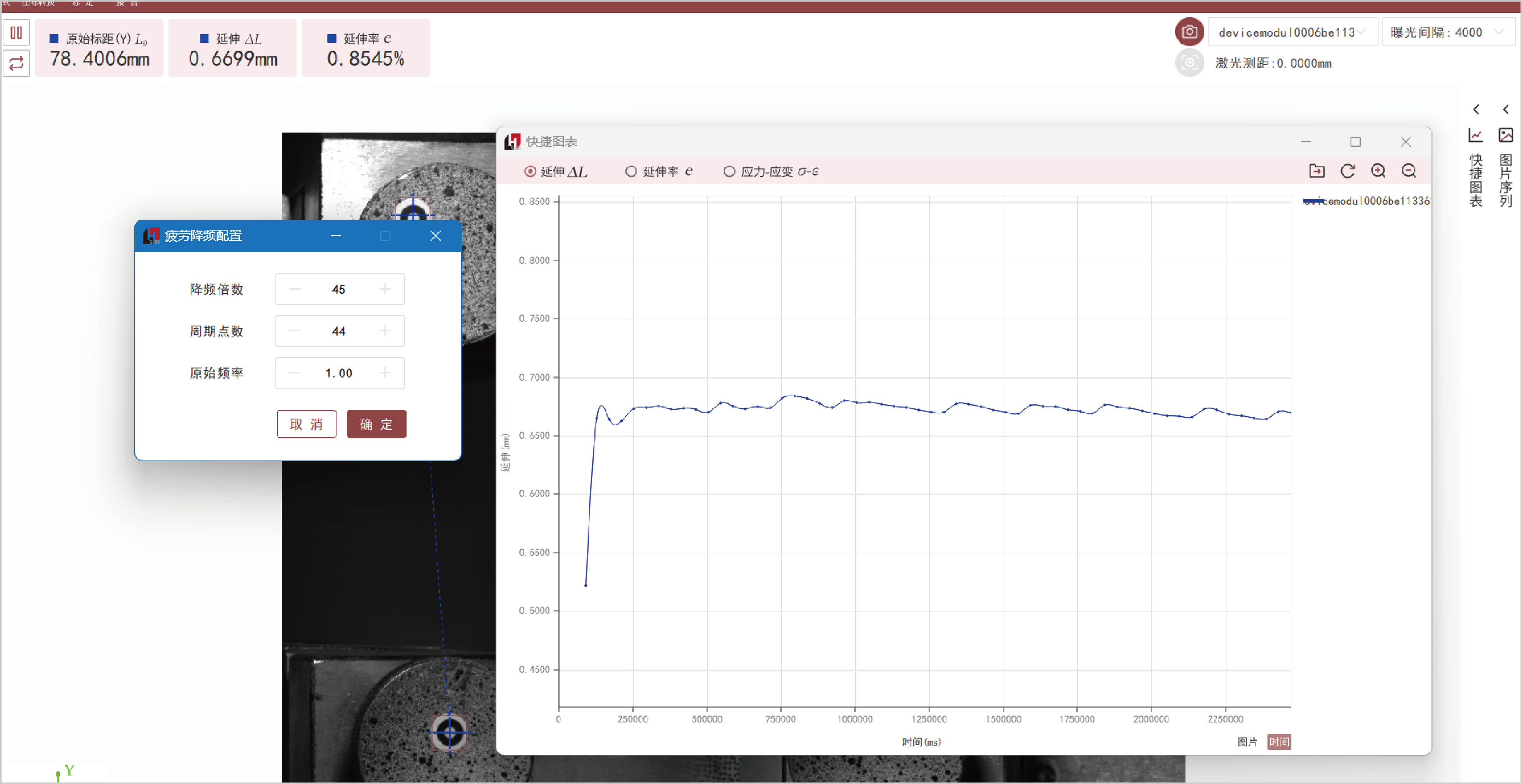The height and width of the screenshot is (784, 1522).
Task: Select the 应力-应变 σ-ε radio button
Action: pos(730,172)
